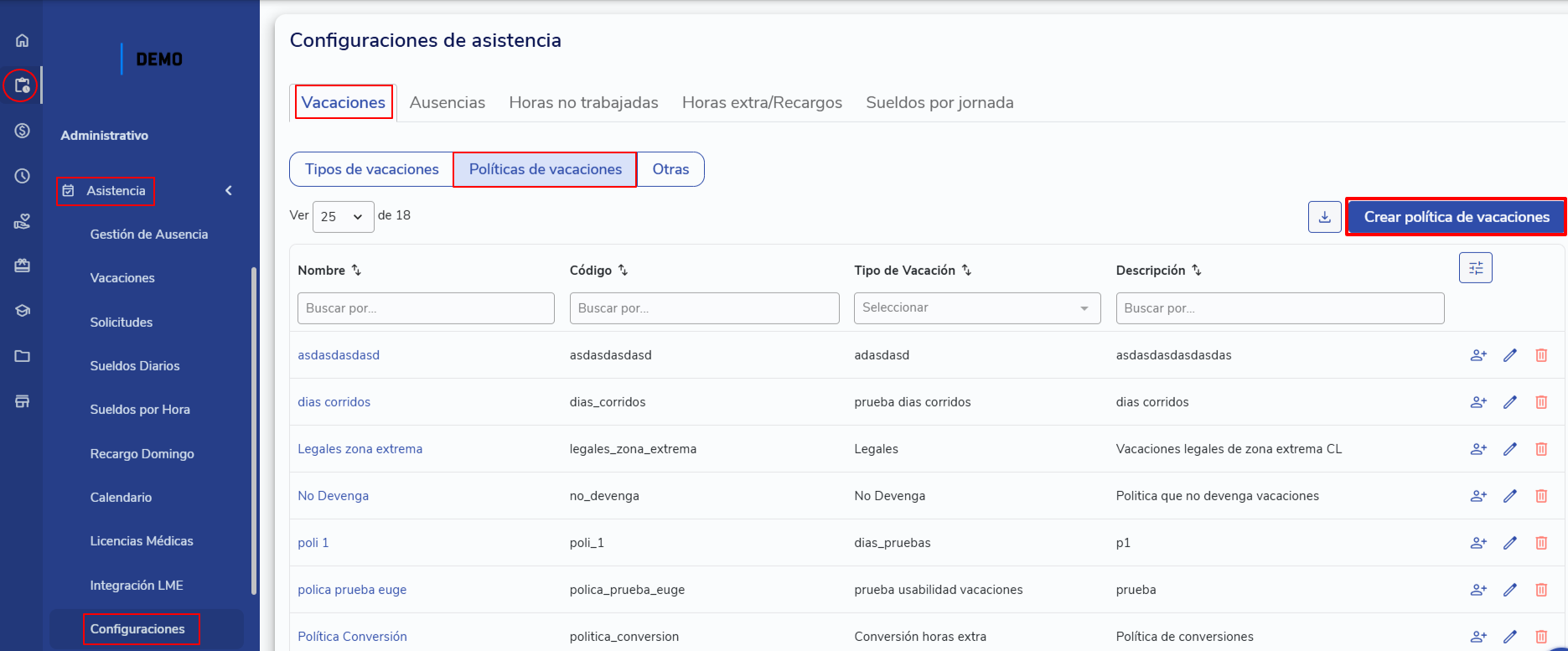Sort table by Nombre column
The height and width of the screenshot is (651, 1568).
point(356,270)
